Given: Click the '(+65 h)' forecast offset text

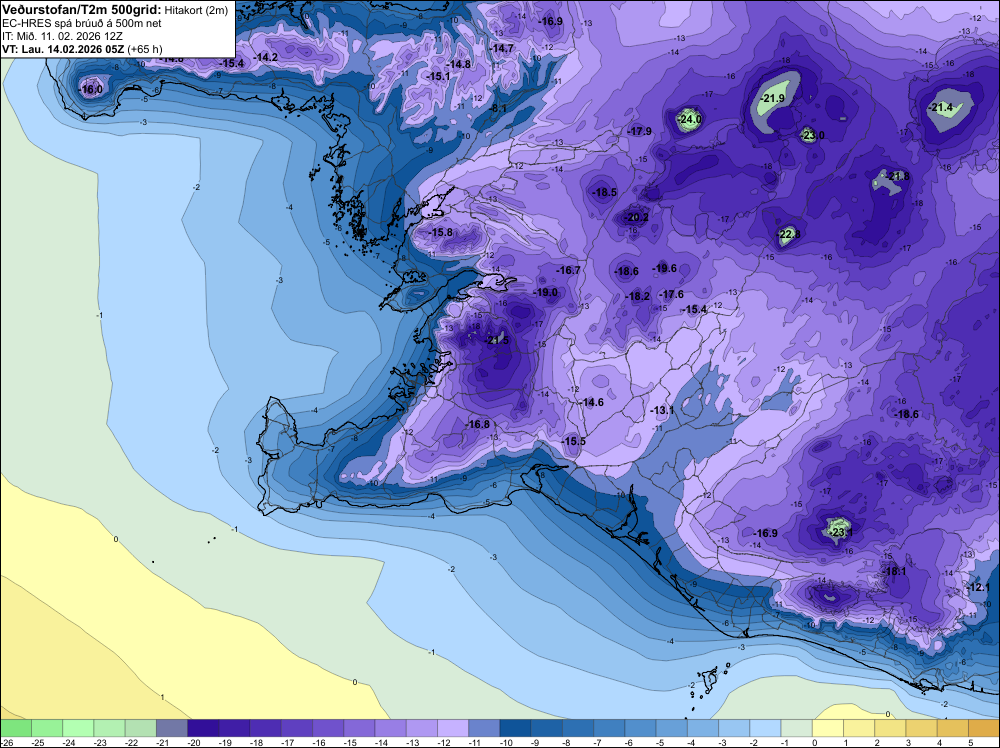Looking at the screenshot, I should 145,49.
